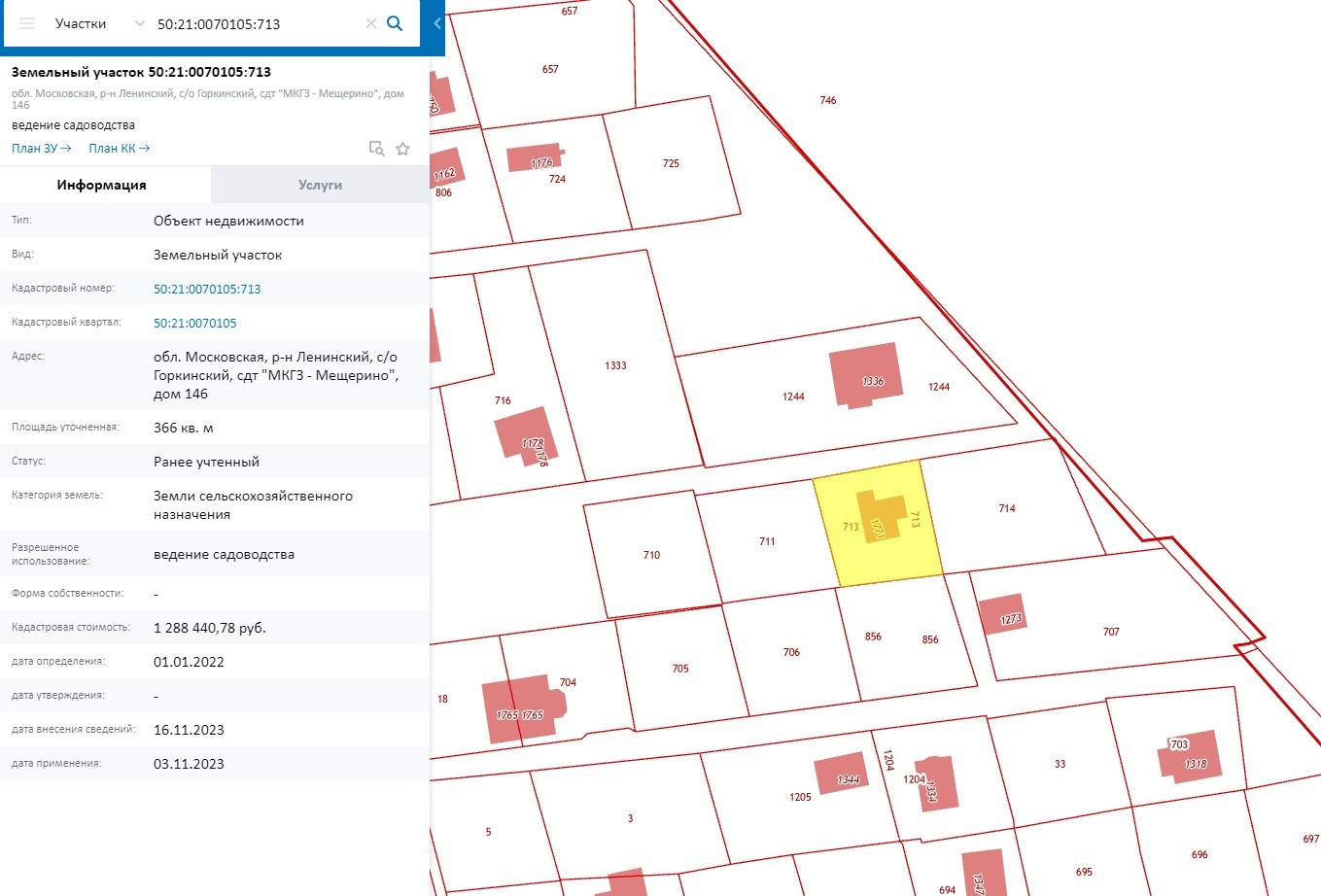Viewport: 1321px width, 896px height.
Task: Click the orange building inside highlighted parcel
Action: click(x=880, y=514)
